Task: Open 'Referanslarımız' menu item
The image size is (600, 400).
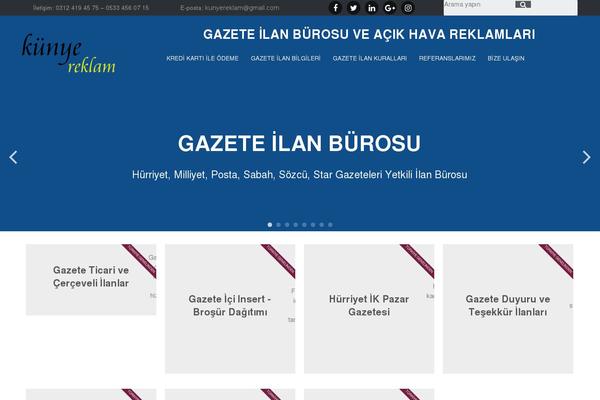Action: coord(447,58)
